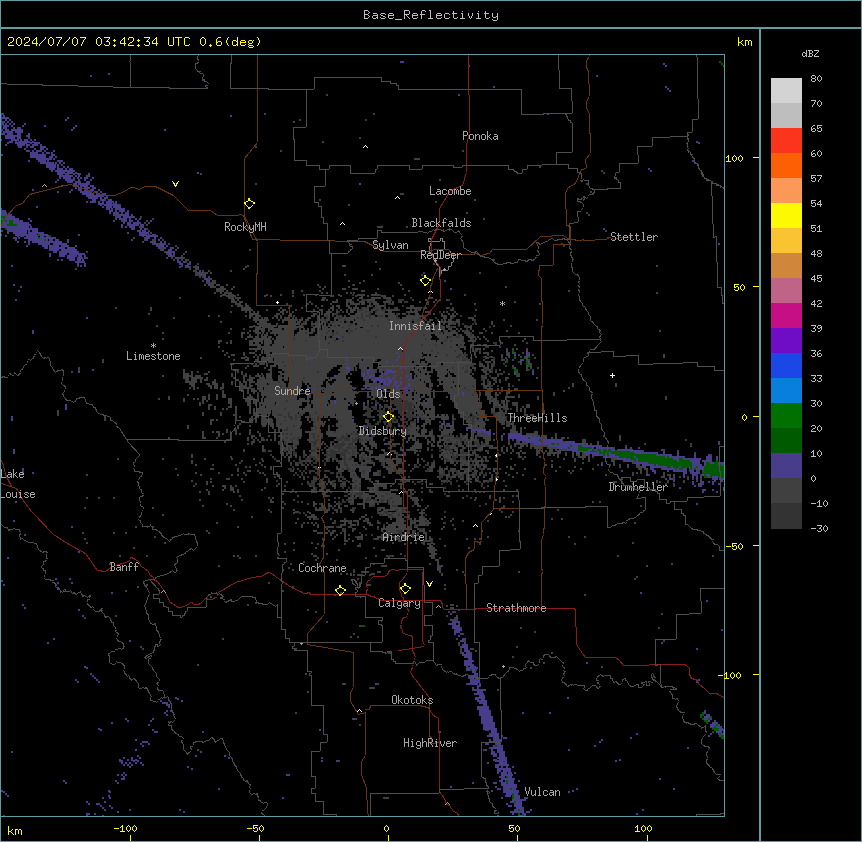This screenshot has height=842, width=862.
Task: Select the Strathmore label
Action: pyautogui.click(x=516, y=608)
